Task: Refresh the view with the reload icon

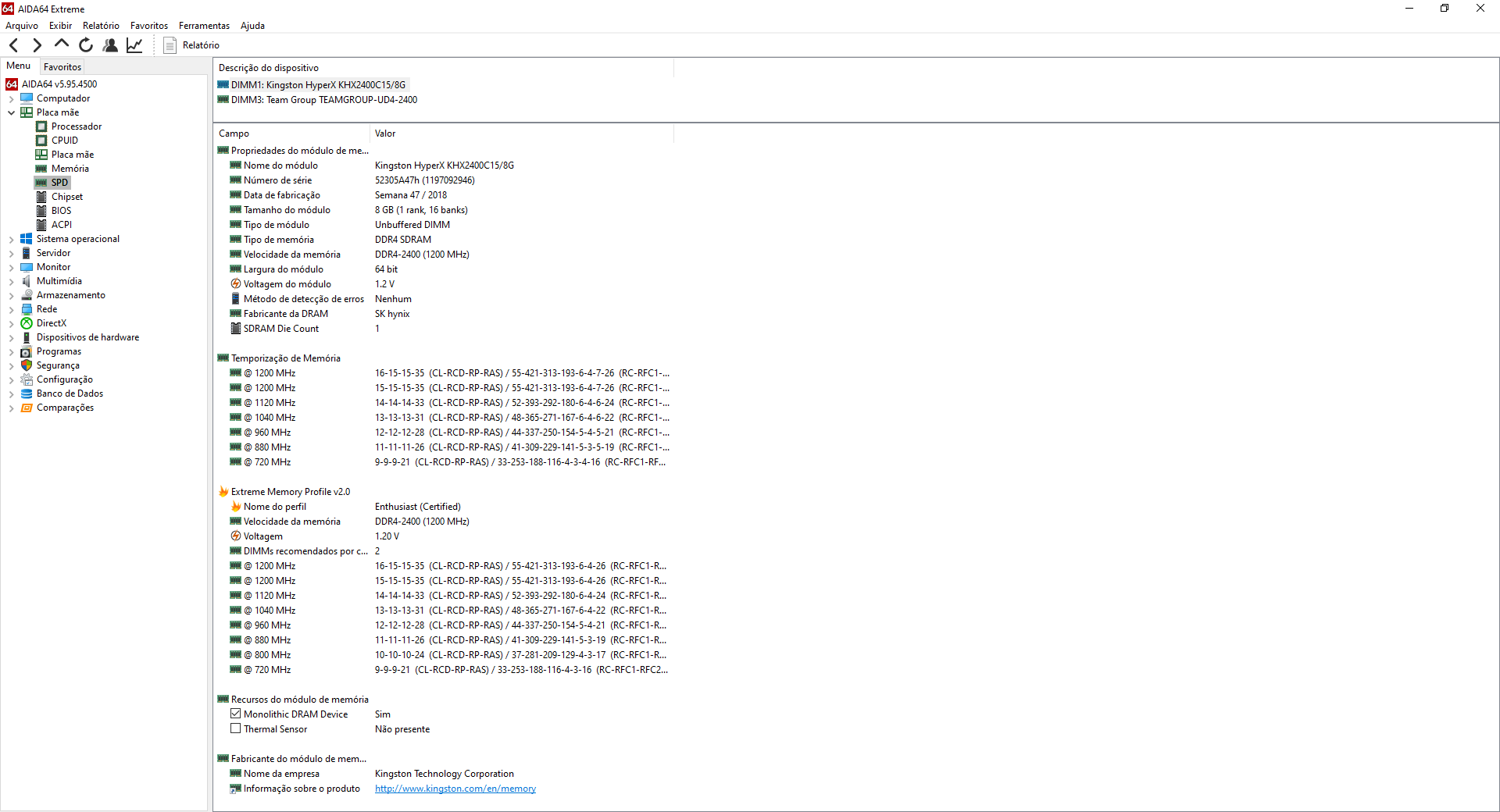Action: click(x=86, y=45)
